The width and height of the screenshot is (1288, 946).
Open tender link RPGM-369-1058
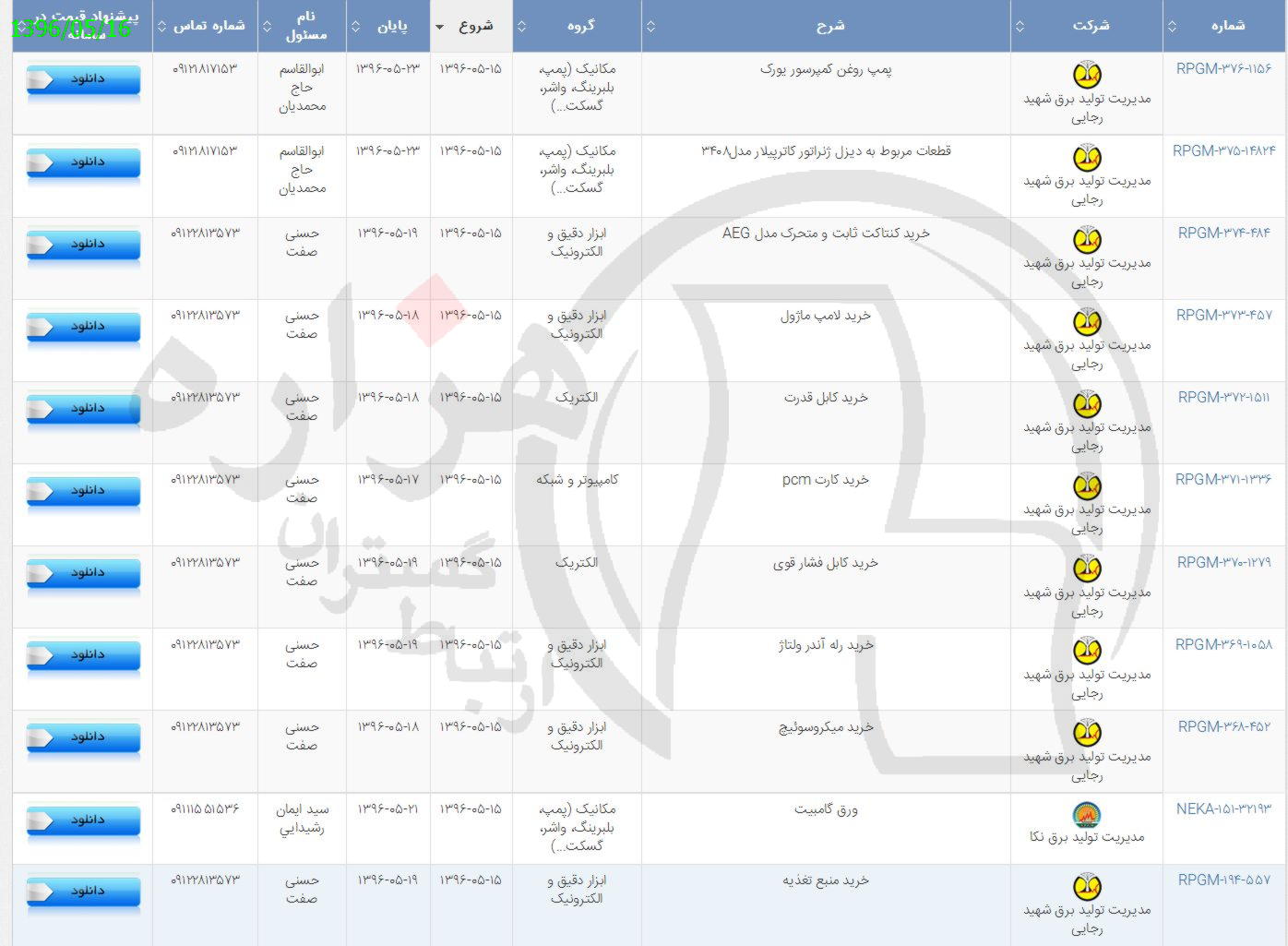tap(1223, 644)
